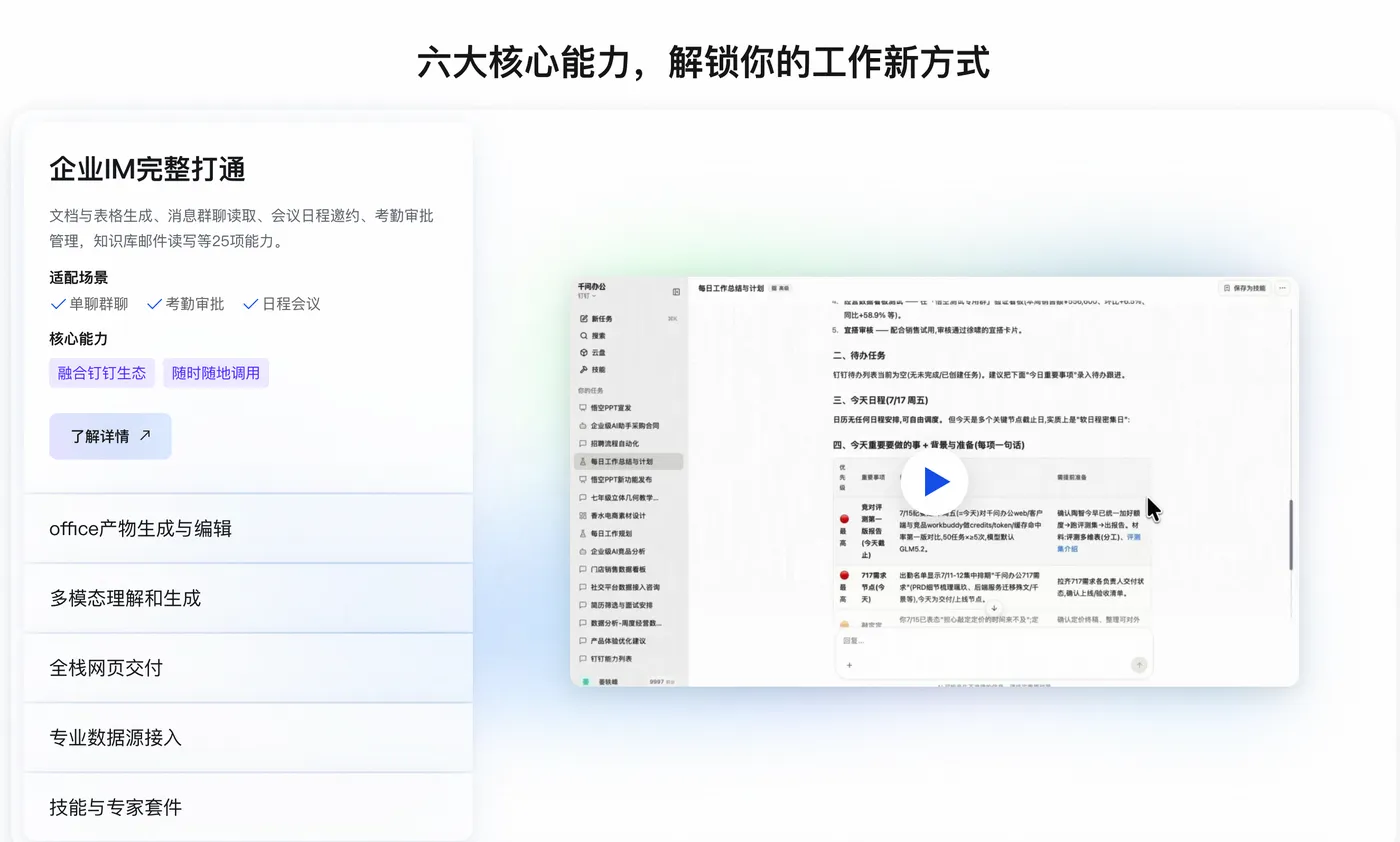Click the 随时随地调用 tag
This screenshot has width=1400, height=842.
click(216, 373)
